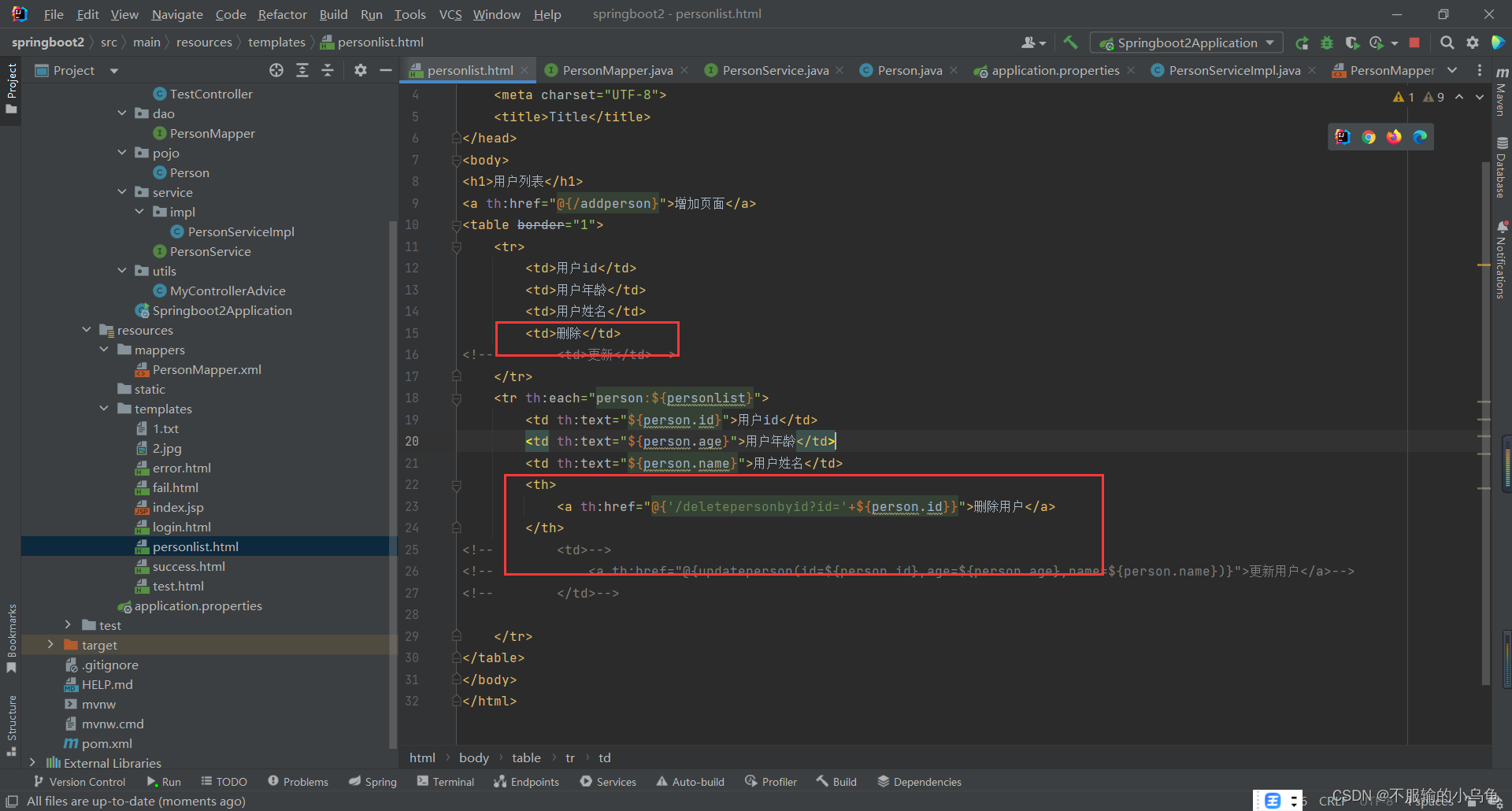
Task: Click the table element breadcrumb
Action: tap(526, 758)
